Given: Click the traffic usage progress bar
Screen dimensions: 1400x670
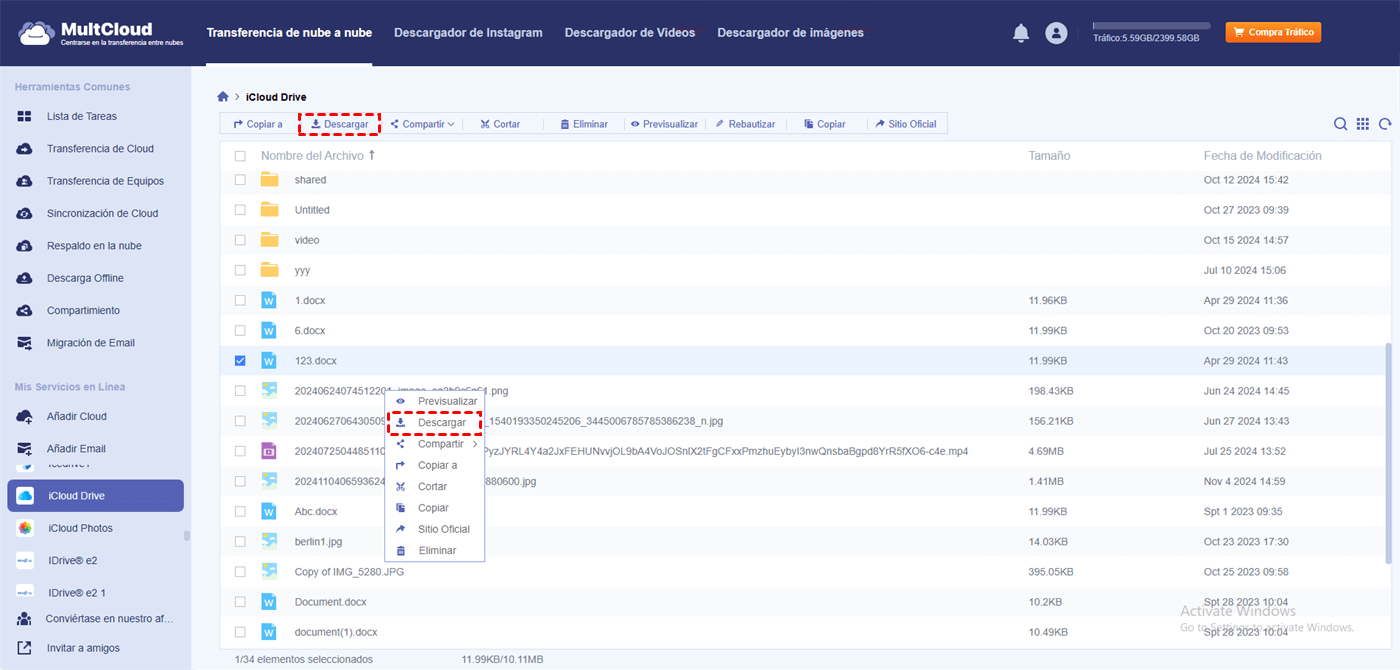Looking at the screenshot, I should click(x=1151, y=26).
